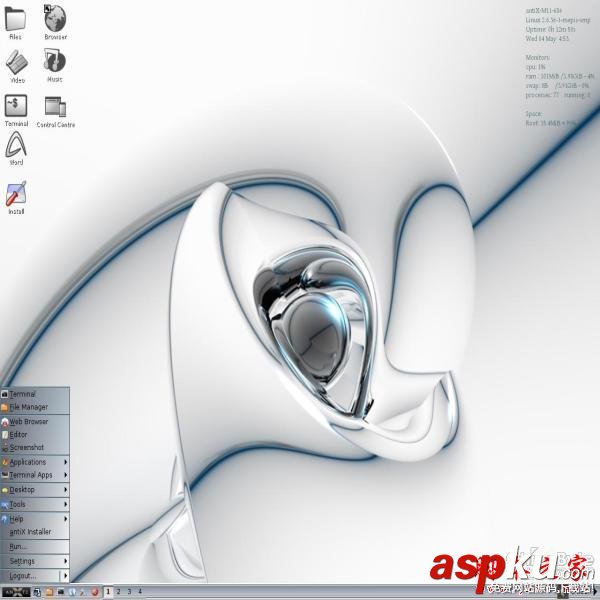Open the Control Centre desktop icon
This screenshot has height=600, width=600.
[x=55, y=112]
